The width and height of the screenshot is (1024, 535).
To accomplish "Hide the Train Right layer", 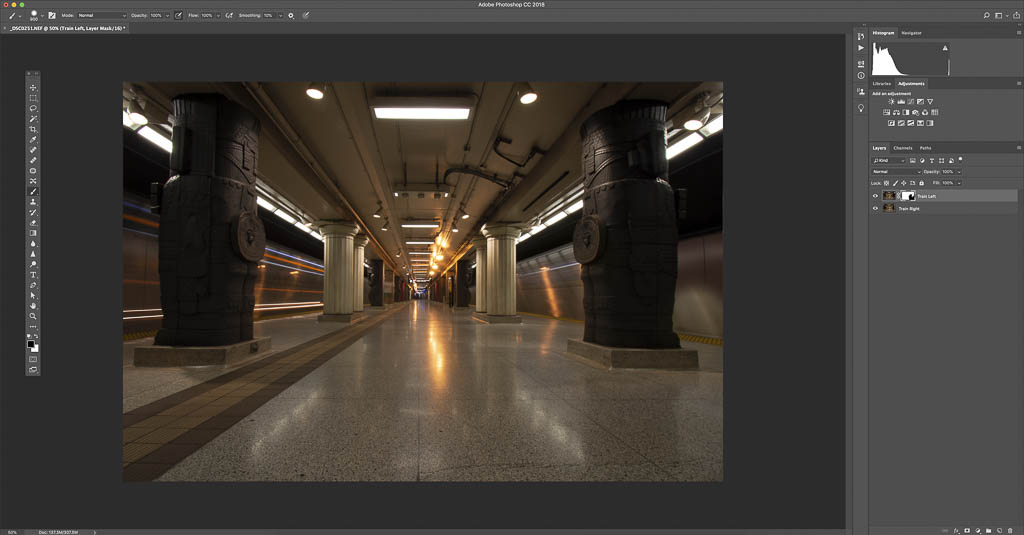I will (x=875, y=209).
